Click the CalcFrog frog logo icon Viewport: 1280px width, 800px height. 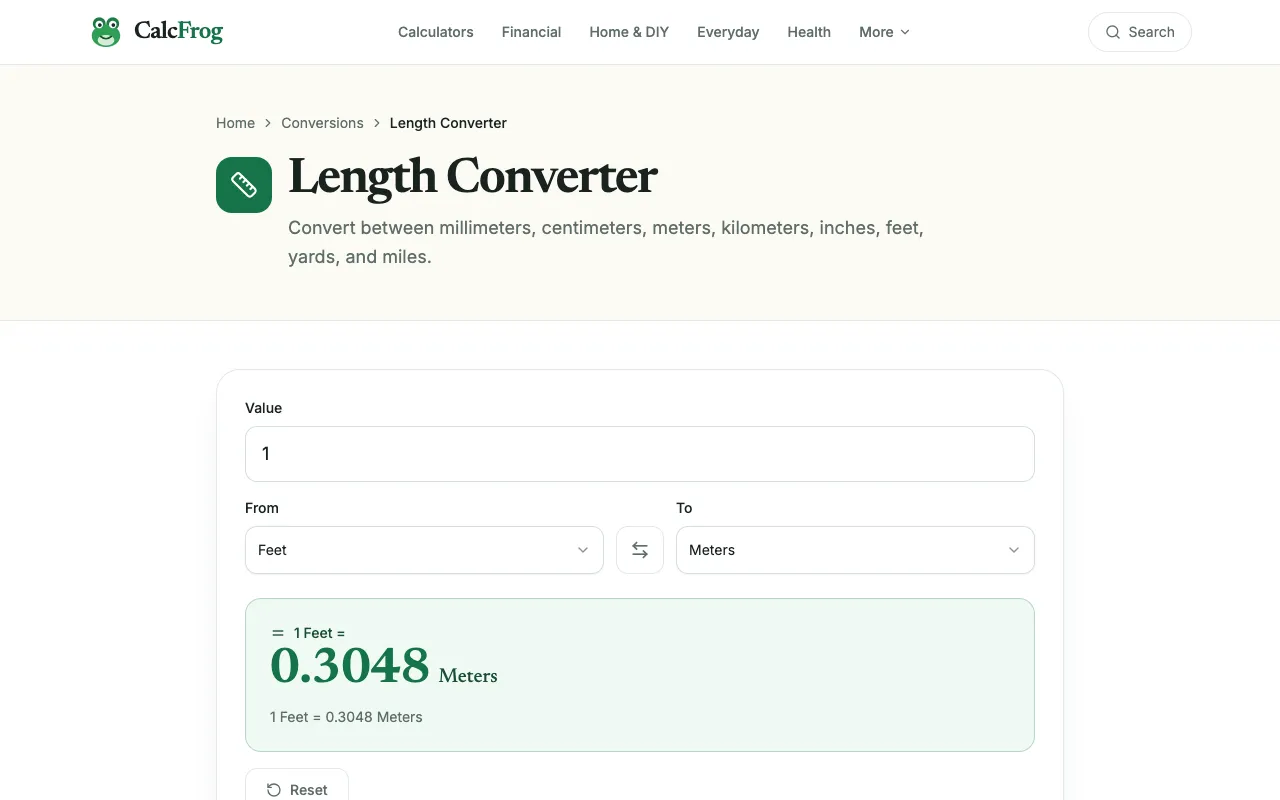[105, 32]
